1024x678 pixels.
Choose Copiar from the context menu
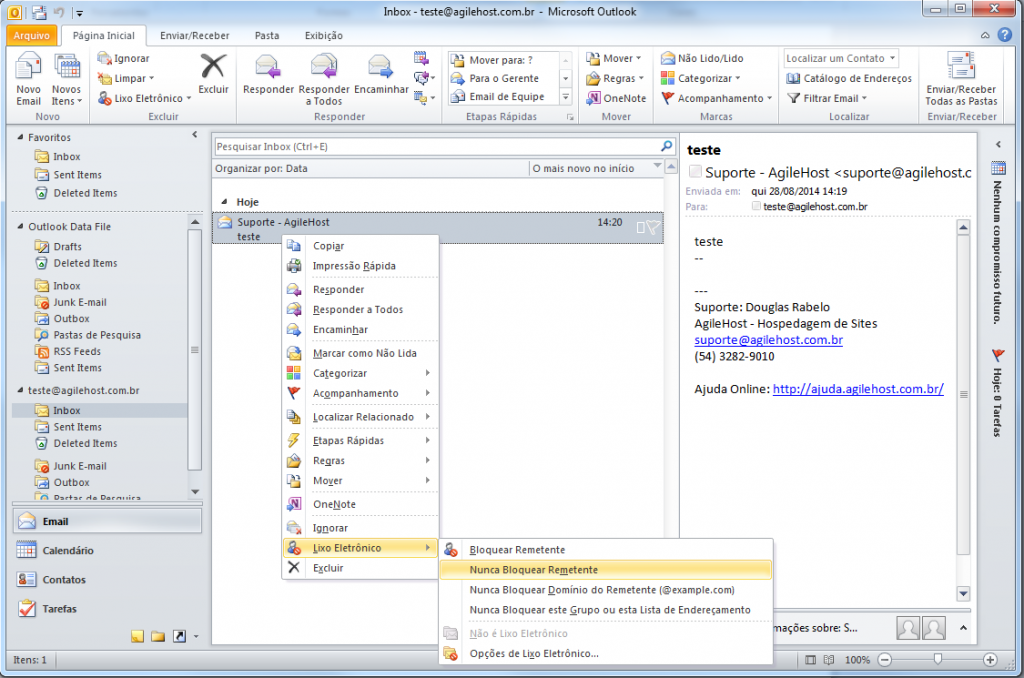pos(360,246)
